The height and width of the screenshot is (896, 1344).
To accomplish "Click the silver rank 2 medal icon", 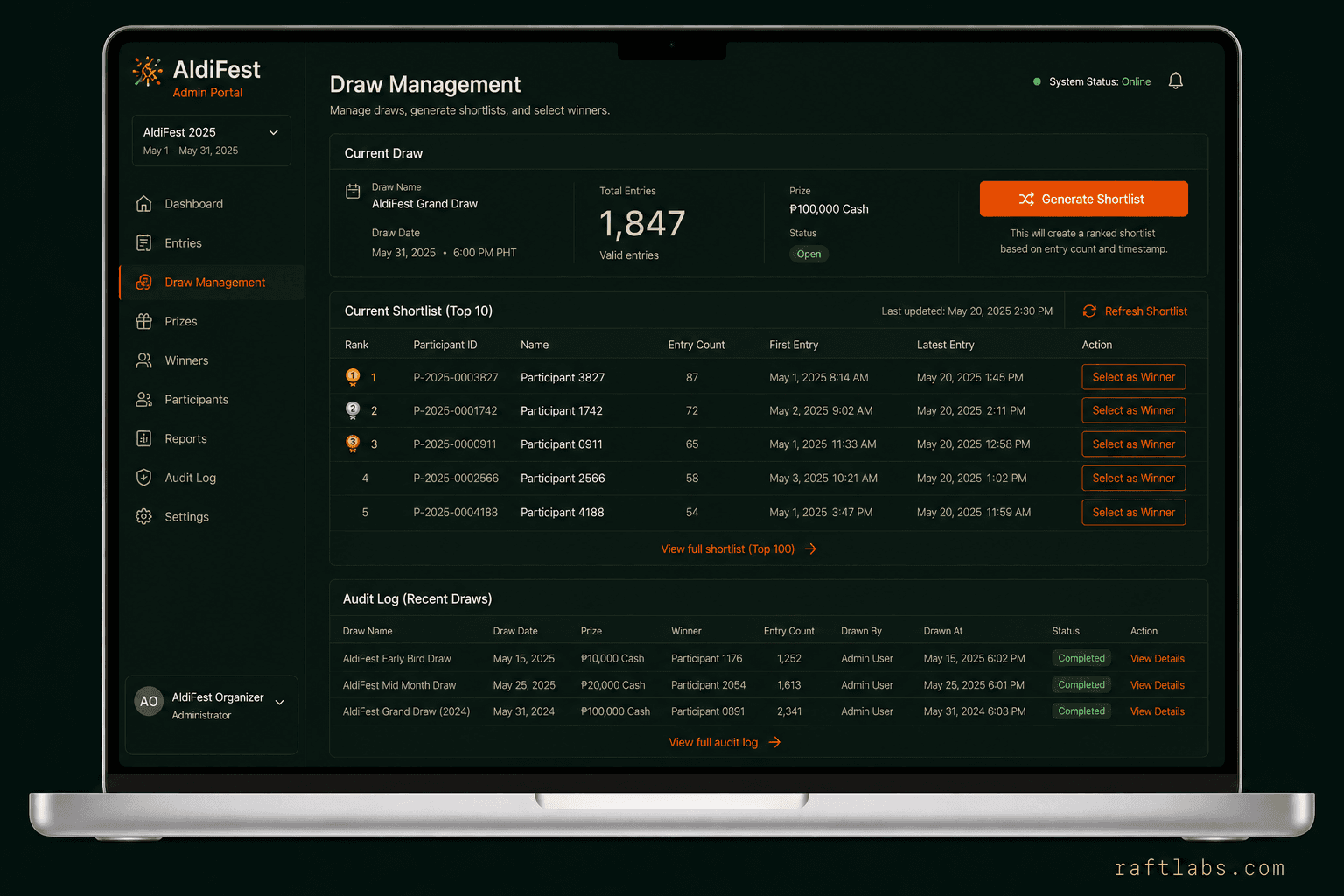I will click(353, 410).
